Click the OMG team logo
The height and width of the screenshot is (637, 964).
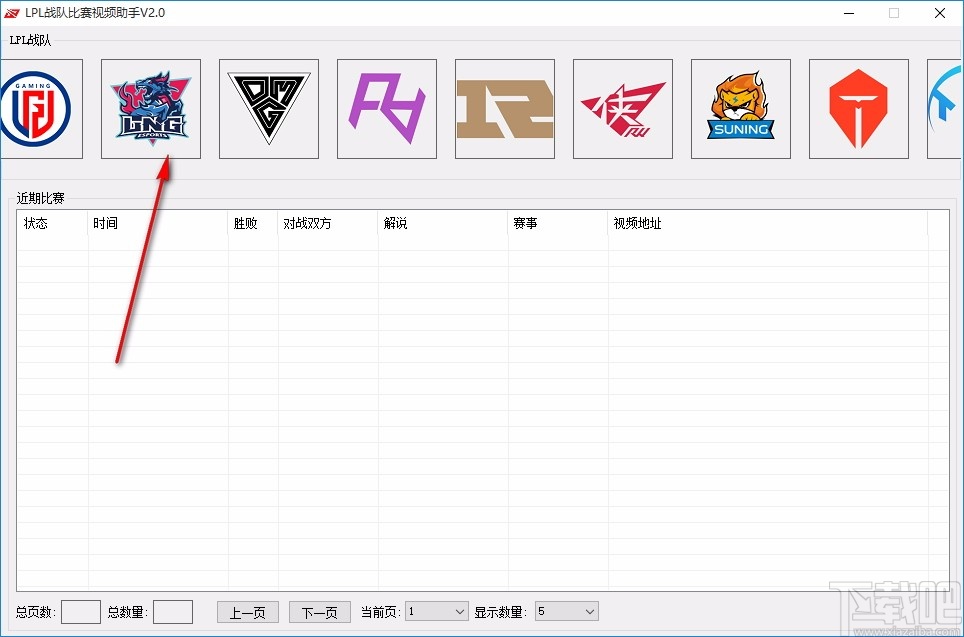tap(268, 108)
